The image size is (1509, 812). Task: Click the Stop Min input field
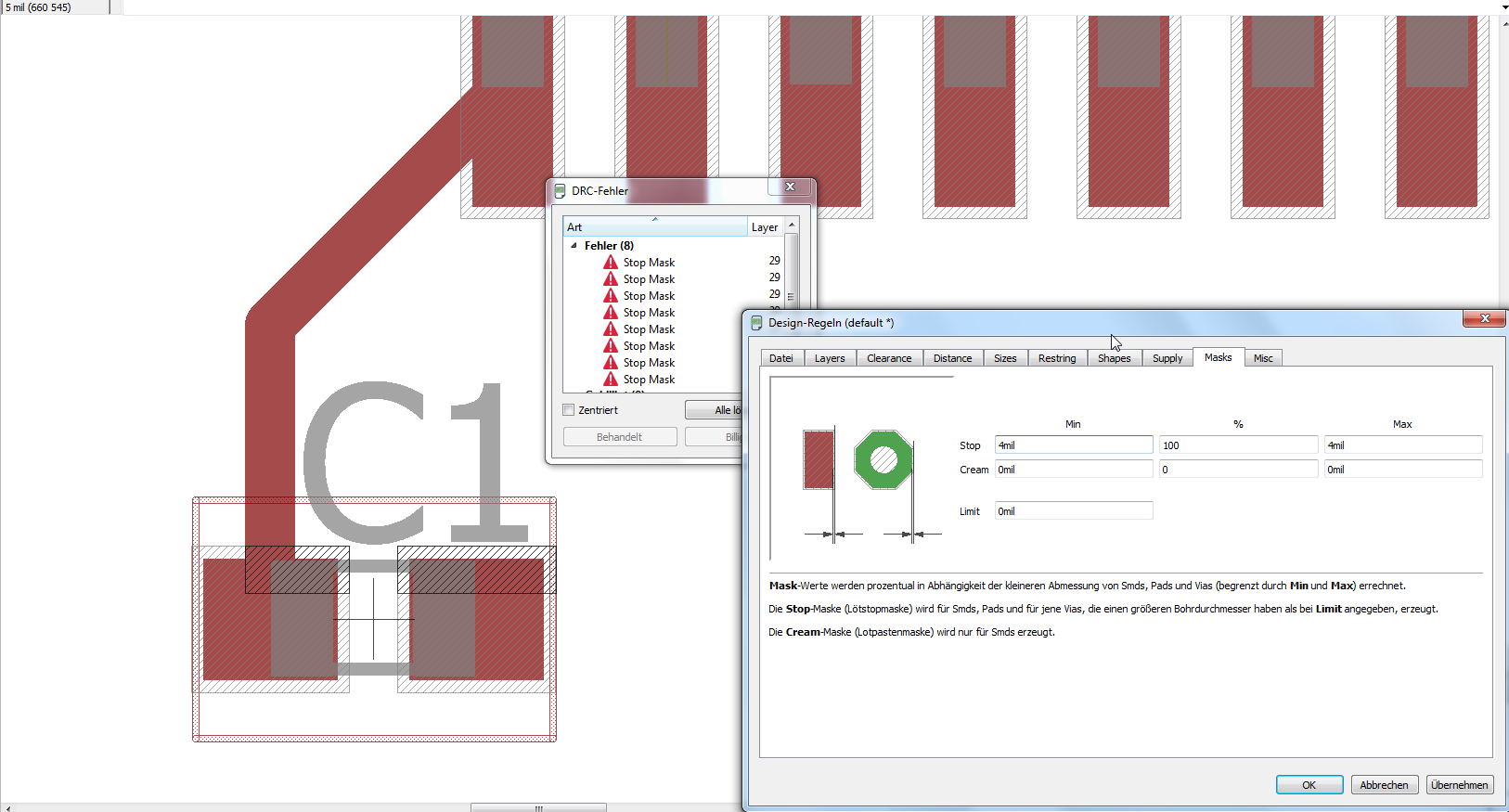[x=1074, y=445]
